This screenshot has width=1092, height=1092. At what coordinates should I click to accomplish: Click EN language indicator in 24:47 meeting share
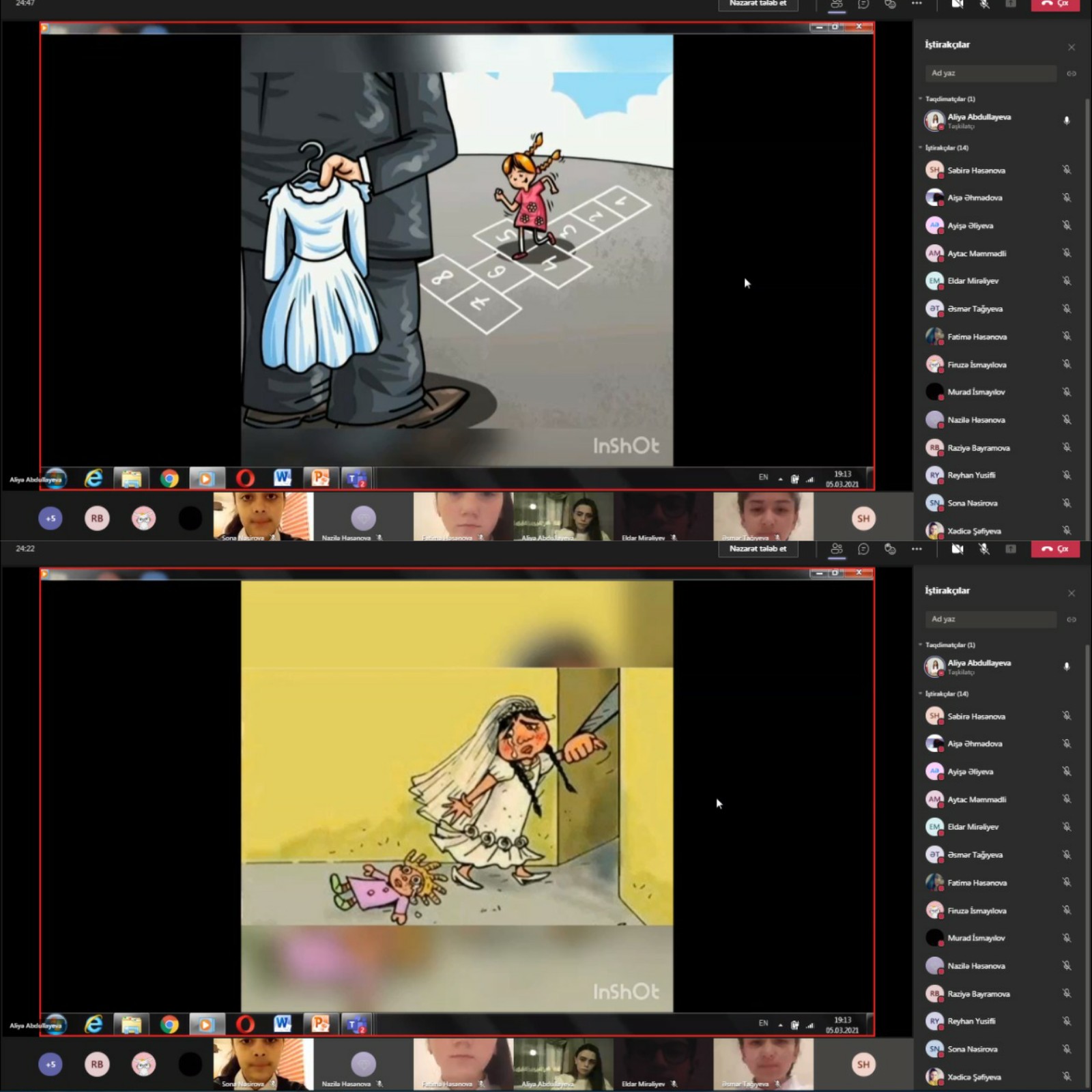click(x=763, y=478)
